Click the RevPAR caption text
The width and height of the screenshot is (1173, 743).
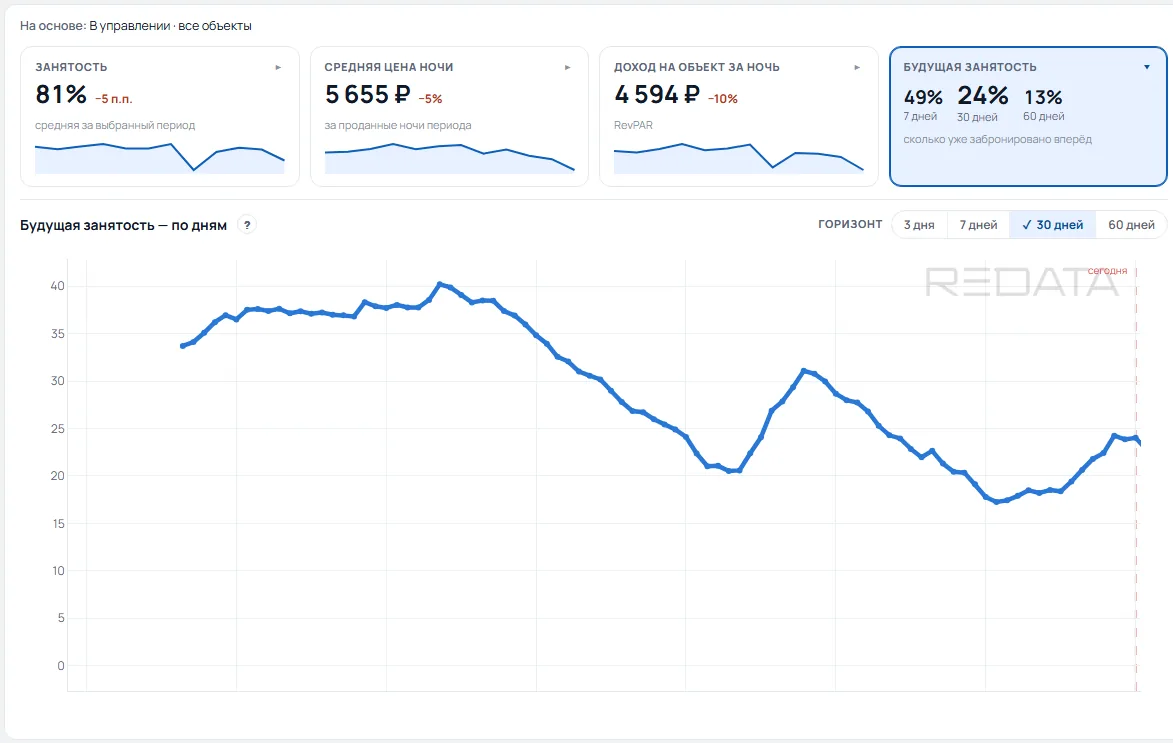pos(633,125)
